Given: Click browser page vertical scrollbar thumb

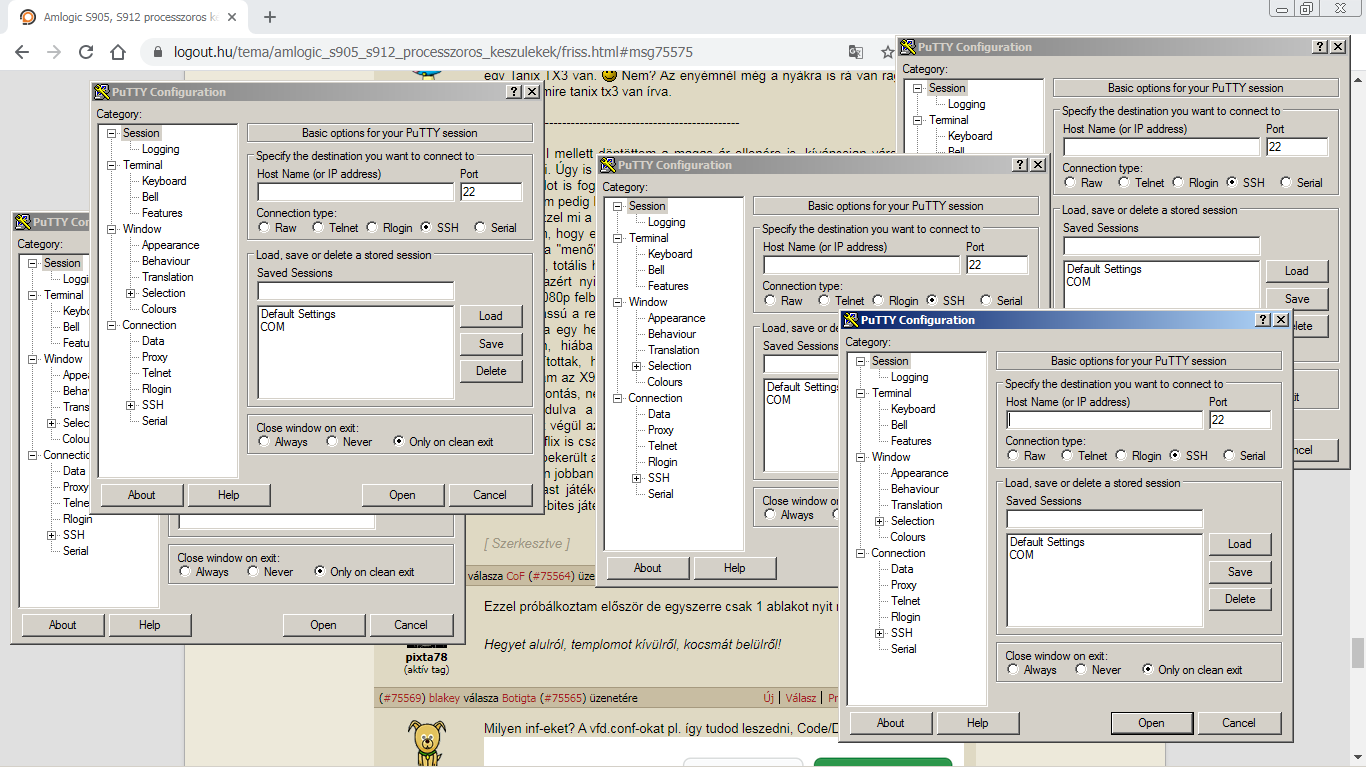Looking at the screenshot, I should [1357, 653].
